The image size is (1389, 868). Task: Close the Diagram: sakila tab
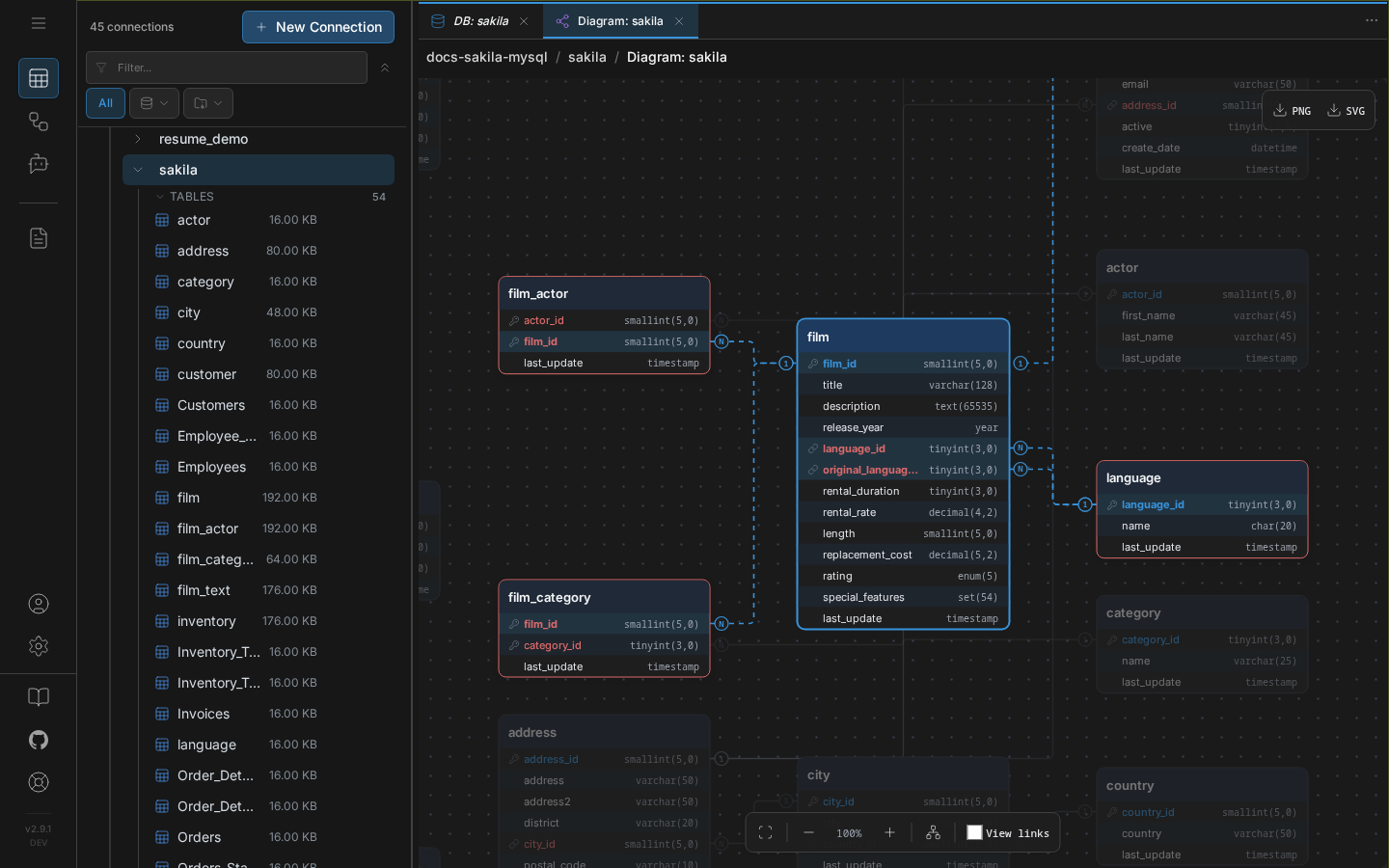tap(679, 21)
